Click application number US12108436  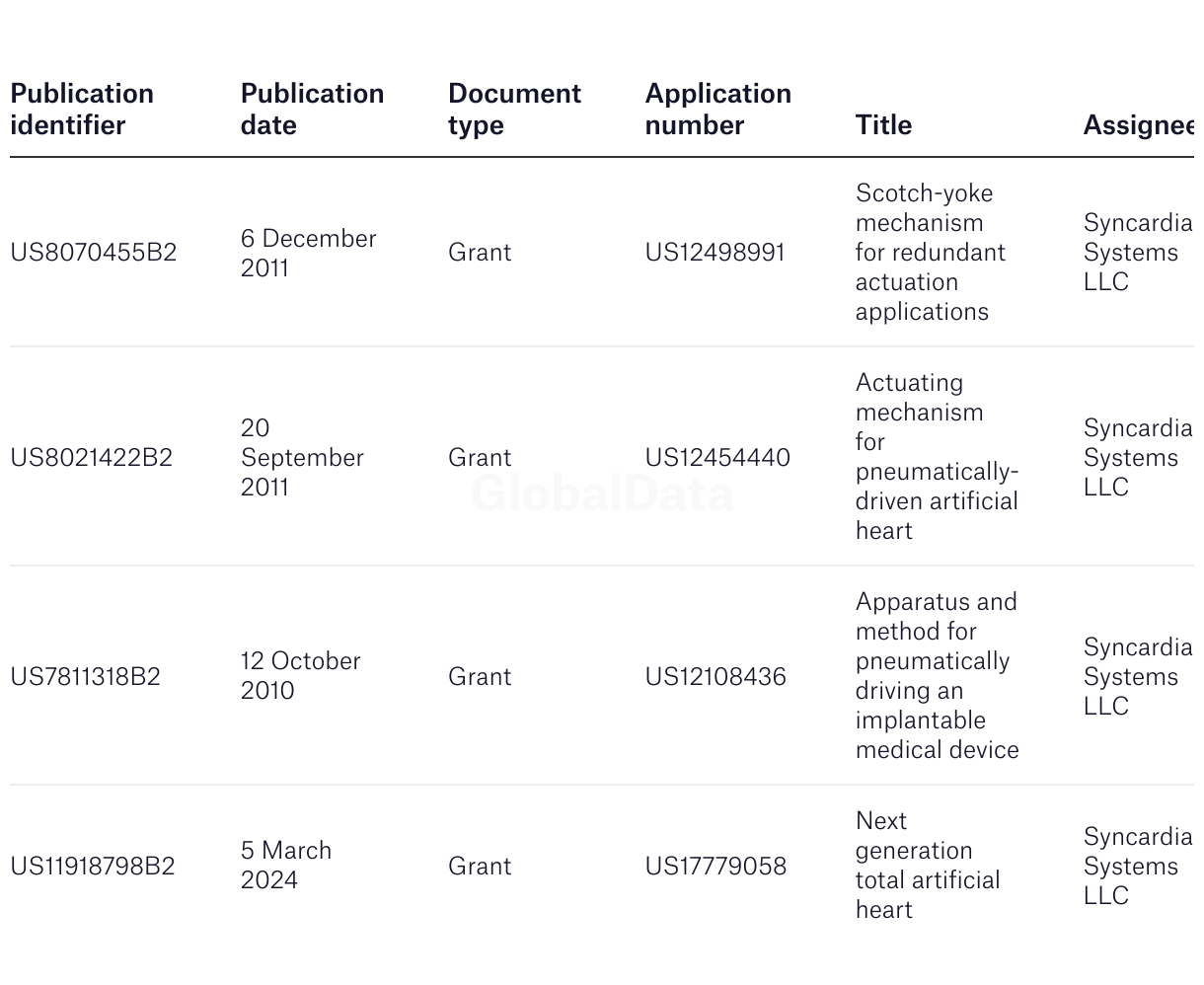tap(715, 676)
